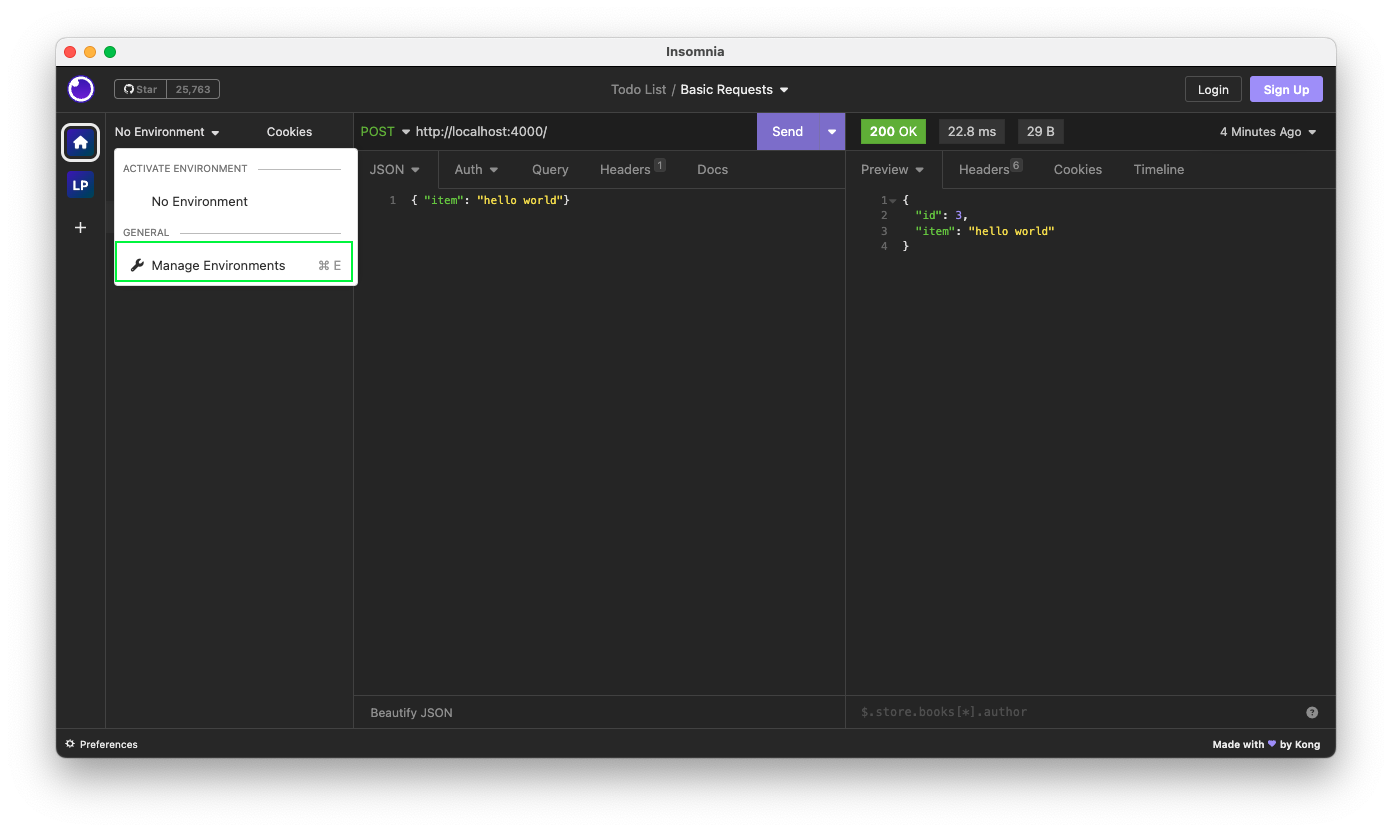Open the response history via 4 Minutes Ago
Image resolution: width=1392 pixels, height=832 pixels.
[1266, 131]
